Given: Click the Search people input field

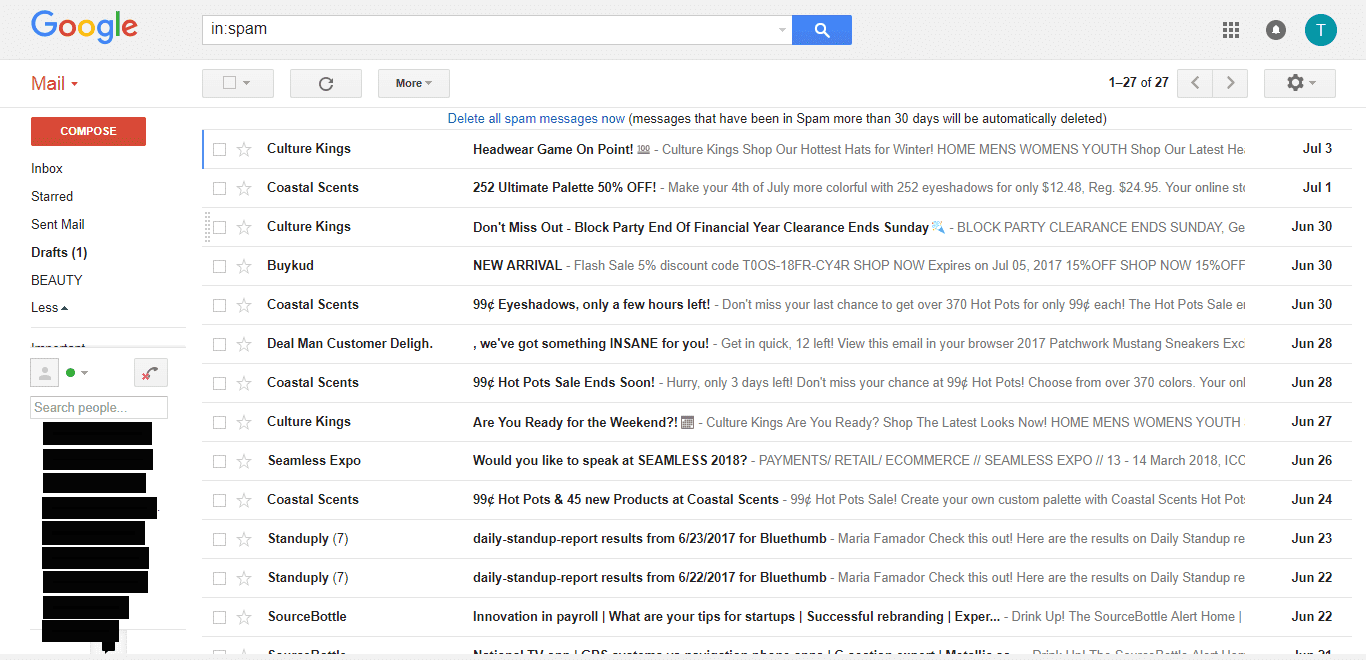Looking at the screenshot, I should pyautogui.click(x=99, y=408).
